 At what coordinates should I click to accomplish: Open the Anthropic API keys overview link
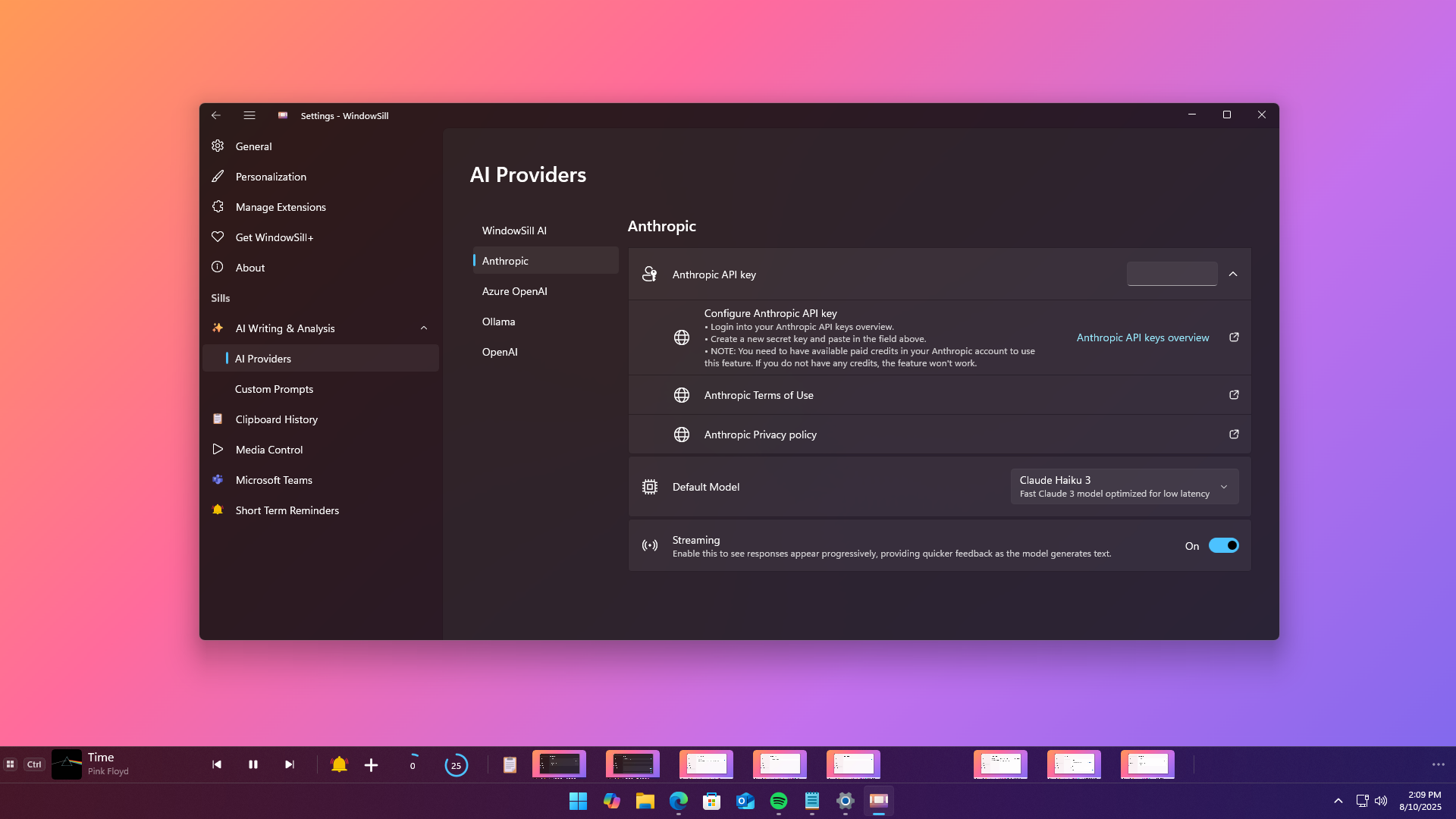coord(1143,337)
